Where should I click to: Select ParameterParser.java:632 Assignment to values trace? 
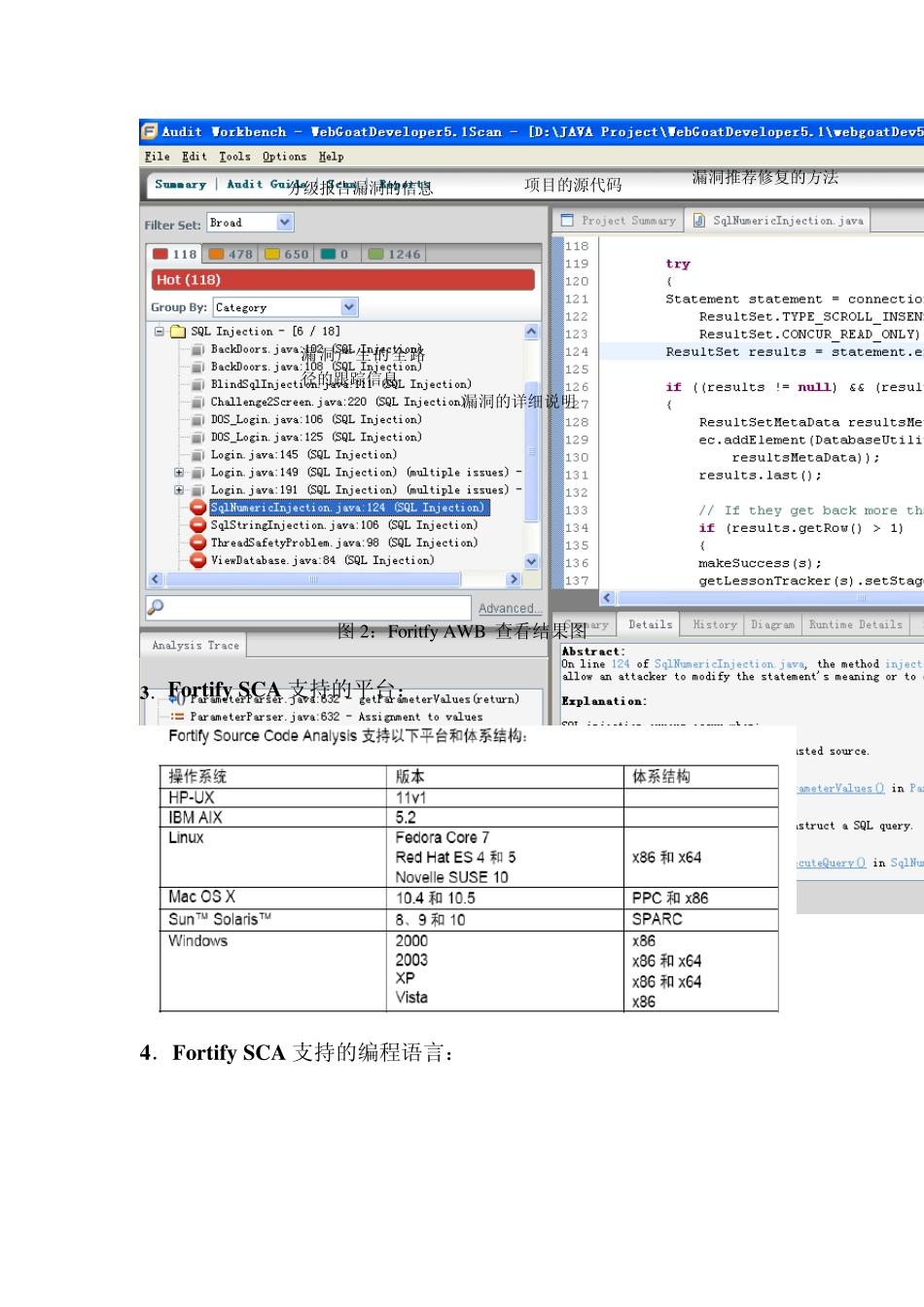coord(336,717)
